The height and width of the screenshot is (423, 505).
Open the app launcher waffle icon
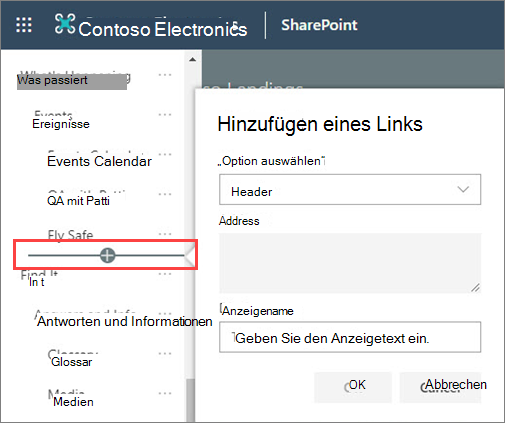(x=24, y=25)
